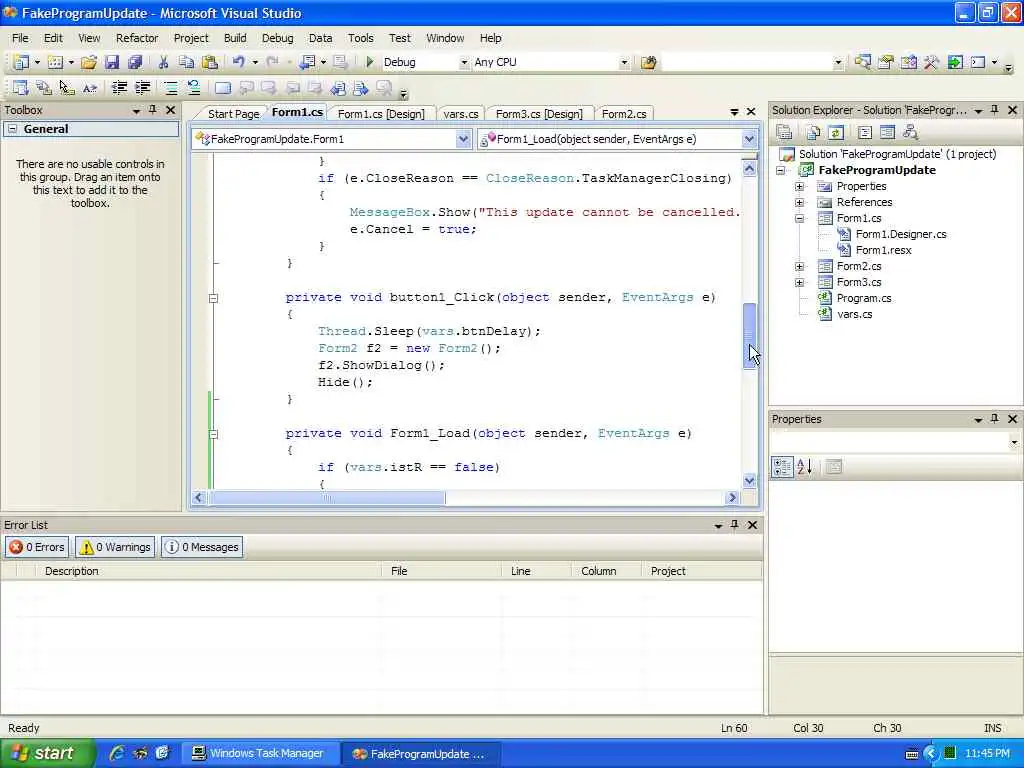This screenshot has width=1024, height=768.
Task: Open the Debug configuration dropdown
Action: click(x=464, y=62)
